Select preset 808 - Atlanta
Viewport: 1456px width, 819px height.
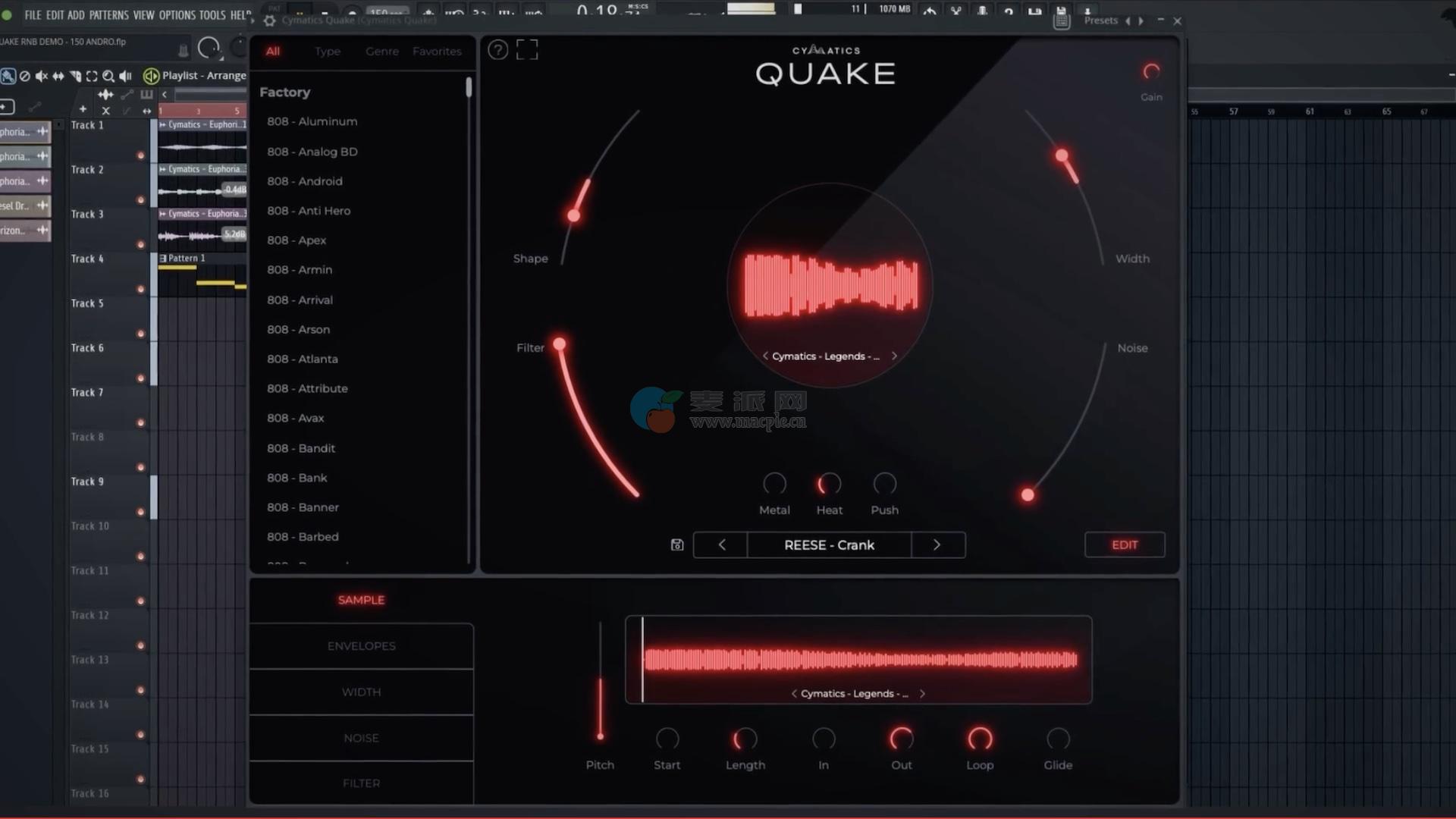pyautogui.click(x=303, y=359)
